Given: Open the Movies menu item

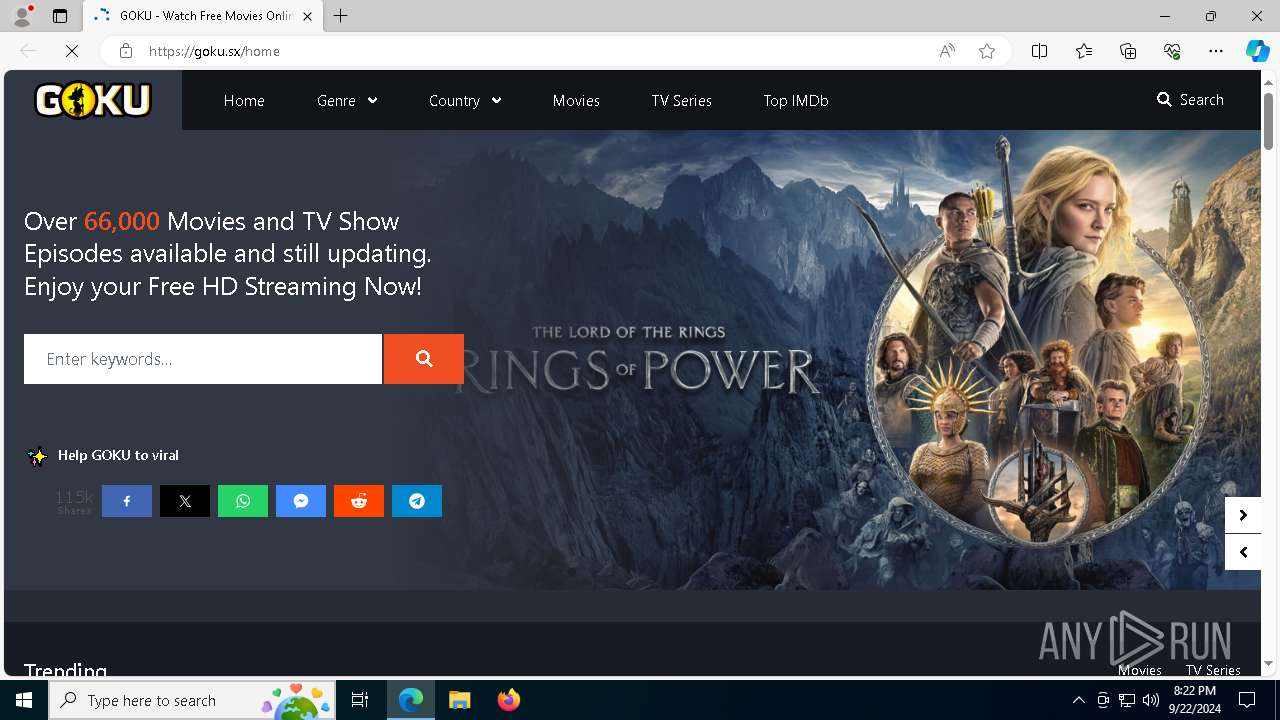Looking at the screenshot, I should [x=576, y=100].
